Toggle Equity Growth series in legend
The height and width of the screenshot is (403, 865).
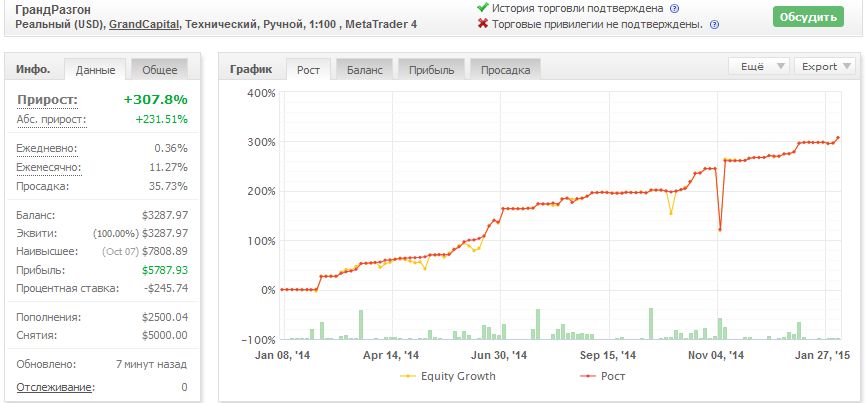(x=448, y=376)
